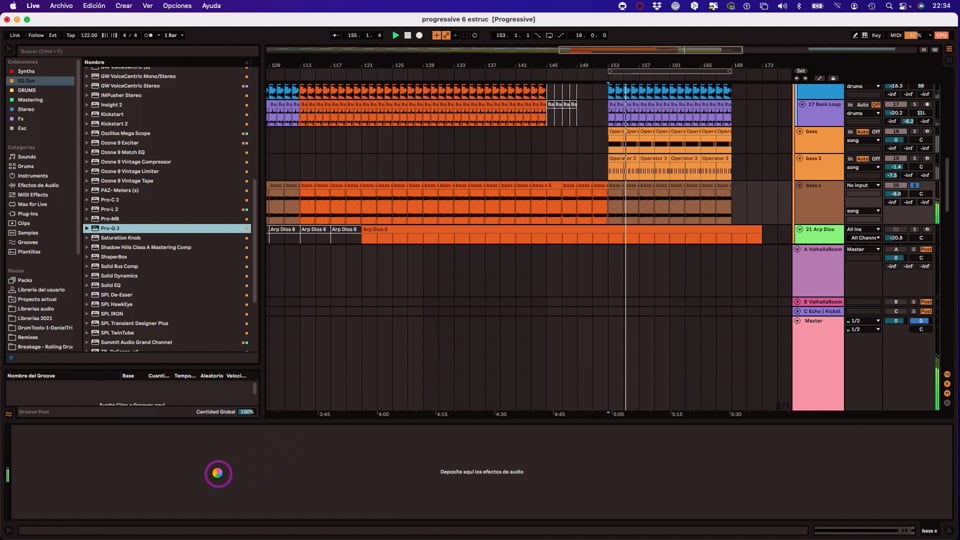The width and height of the screenshot is (960, 540).
Task: Click the Arp Dios 6 orange clip
Action: (x=561, y=234)
